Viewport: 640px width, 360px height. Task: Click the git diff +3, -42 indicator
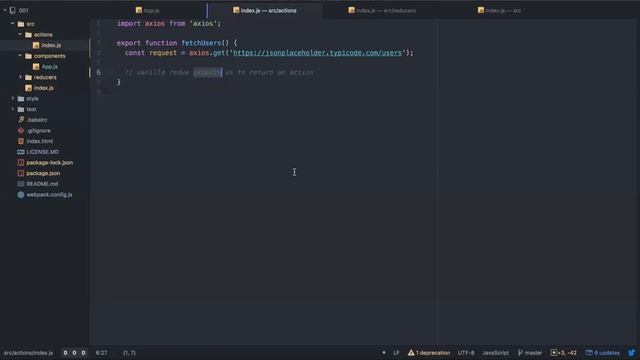point(563,353)
